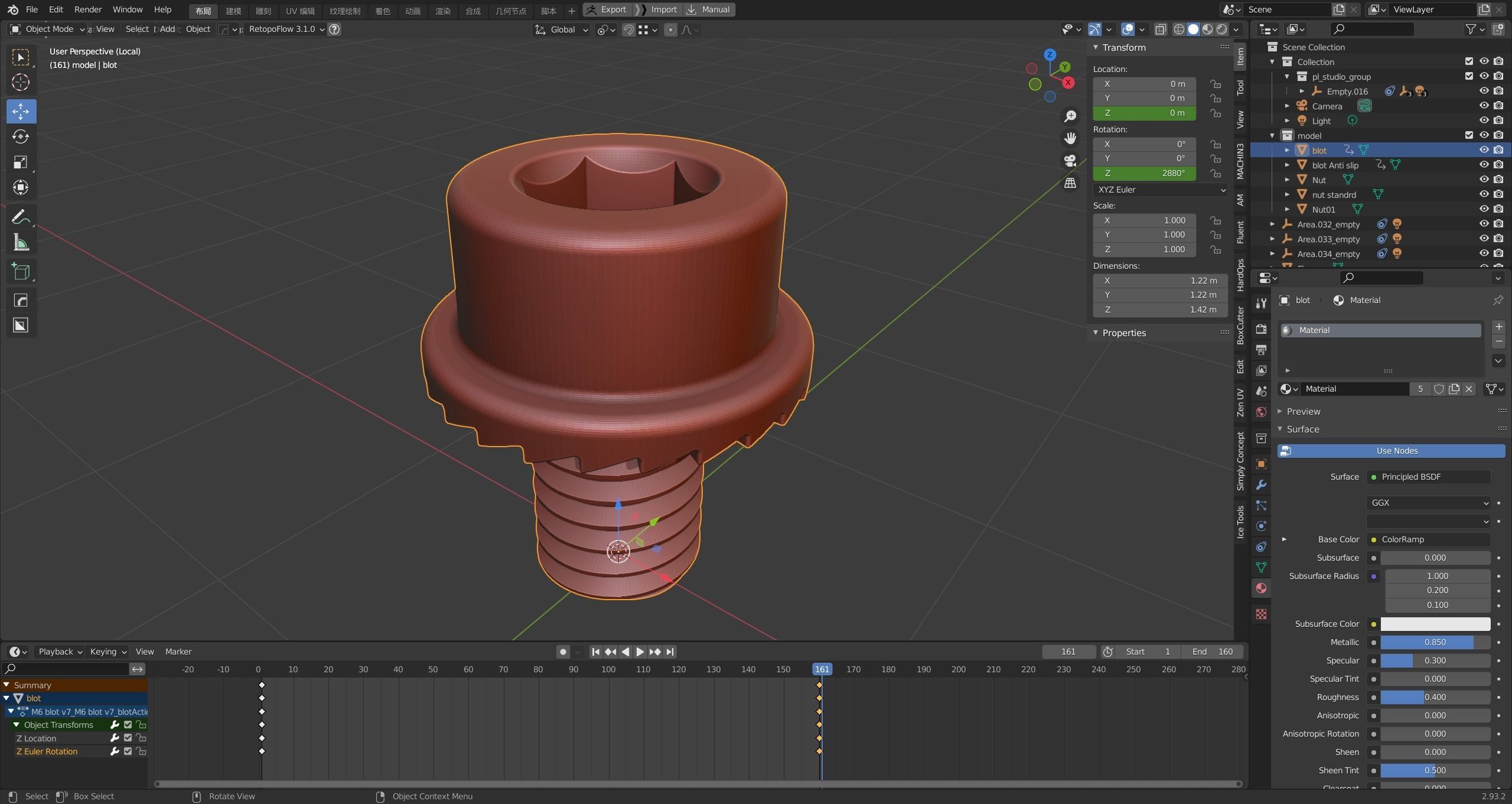Adjust the Metallic slider

(1435, 642)
